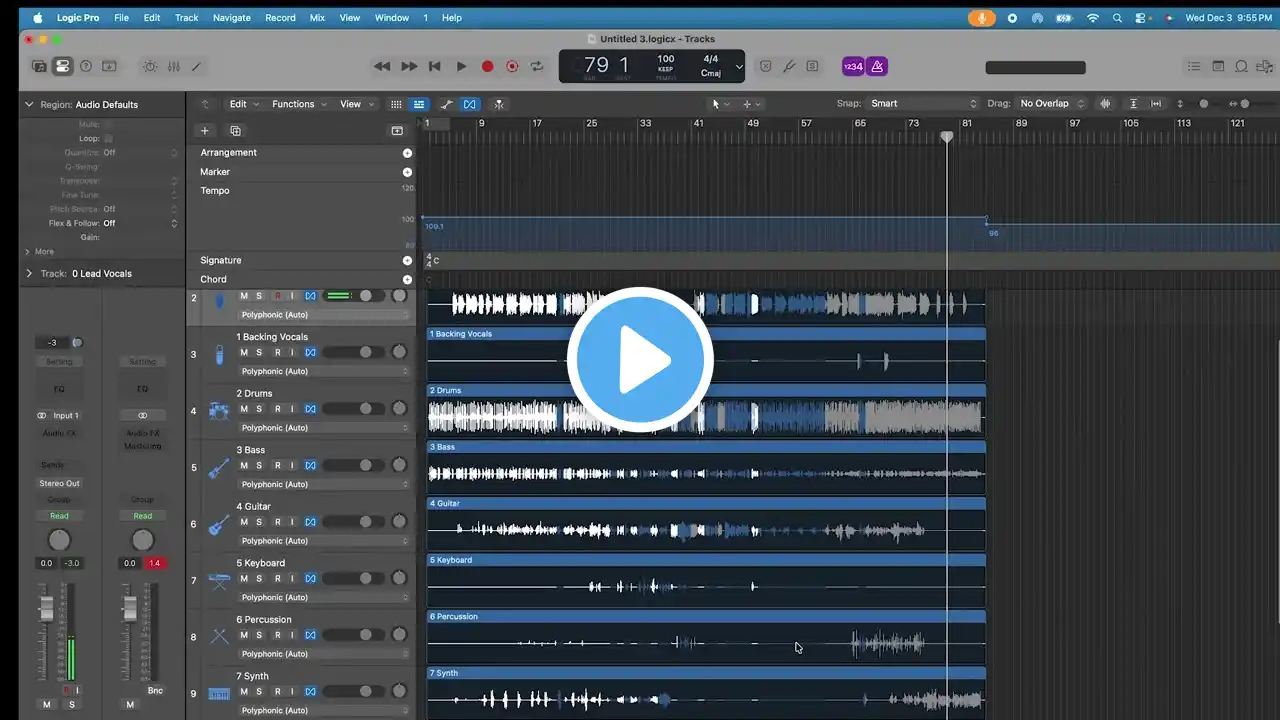Go to the beginning of project

(435, 67)
